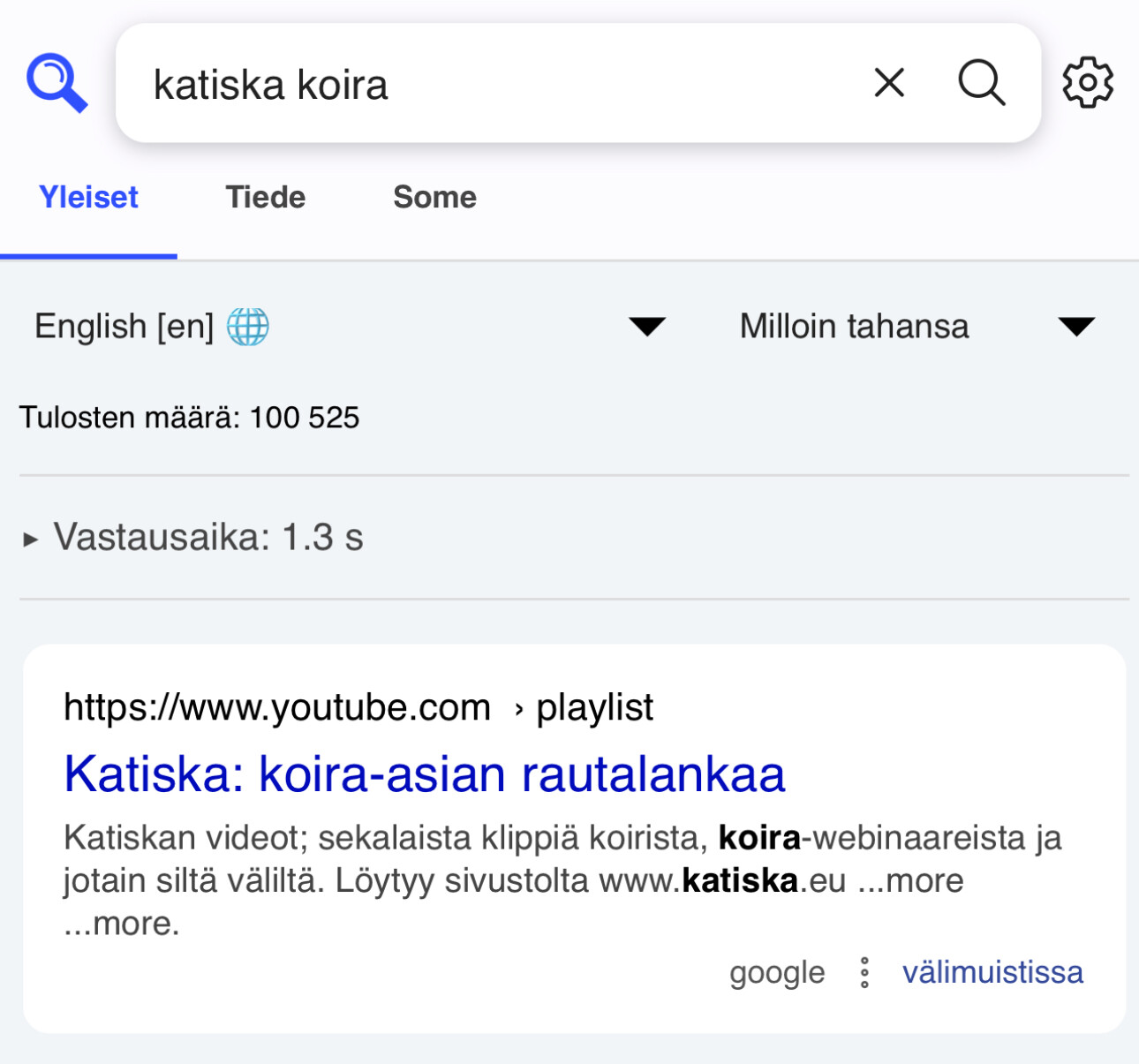Click the blue magnifier site logo

pyautogui.click(x=57, y=83)
